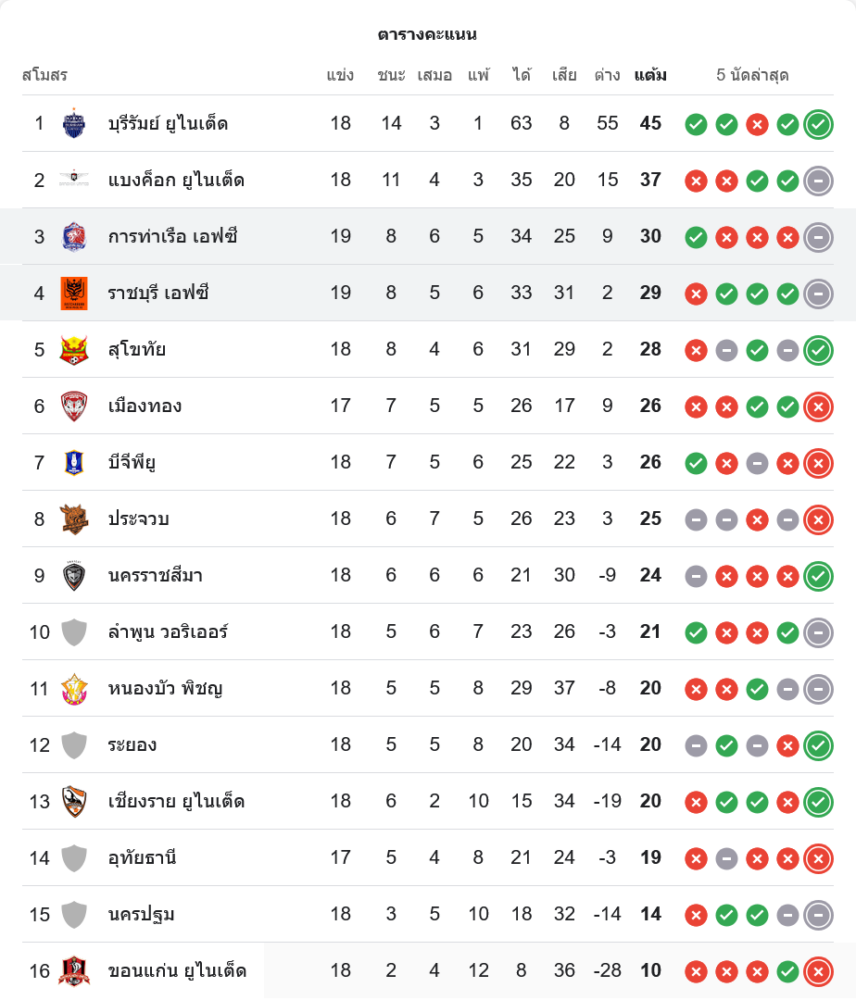Open แบงค็อก ยูไนเต็ด team link

(x=176, y=181)
